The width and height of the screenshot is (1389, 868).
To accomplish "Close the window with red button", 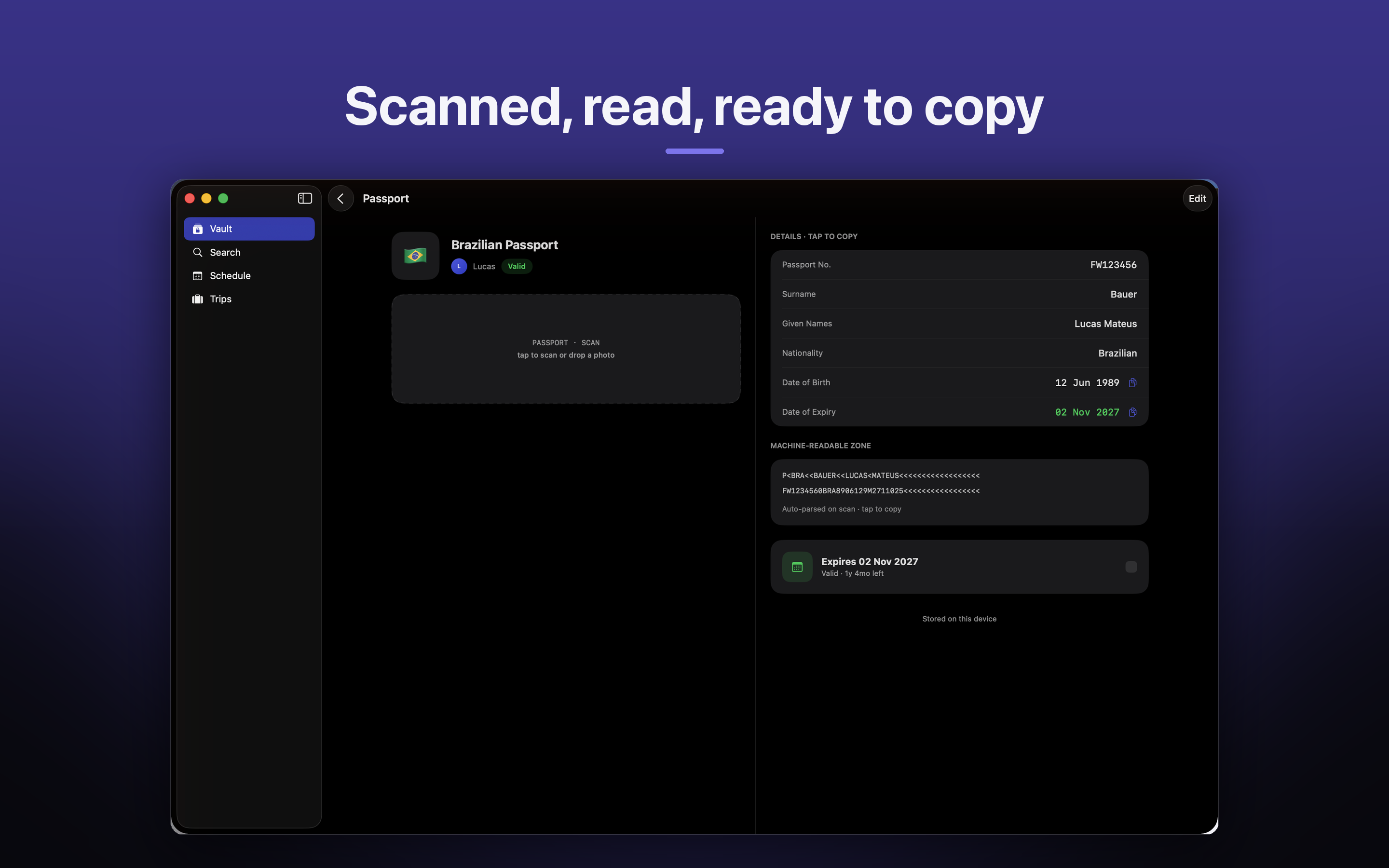I will pos(190,198).
